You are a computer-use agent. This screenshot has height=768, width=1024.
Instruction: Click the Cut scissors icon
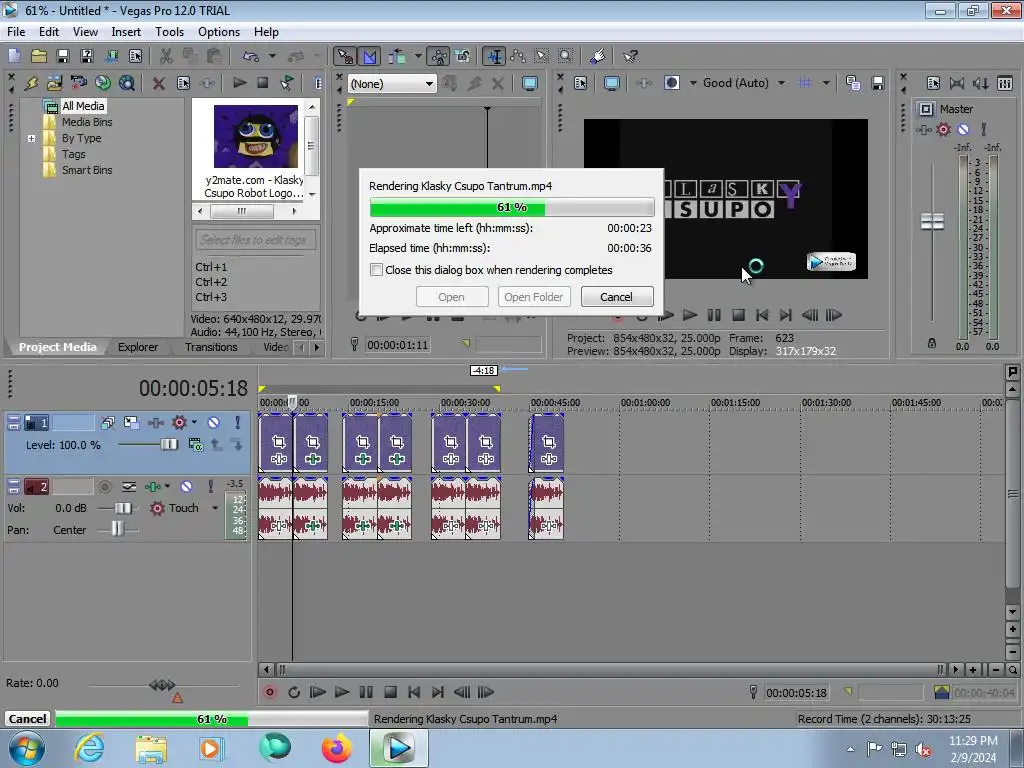click(x=166, y=56)
